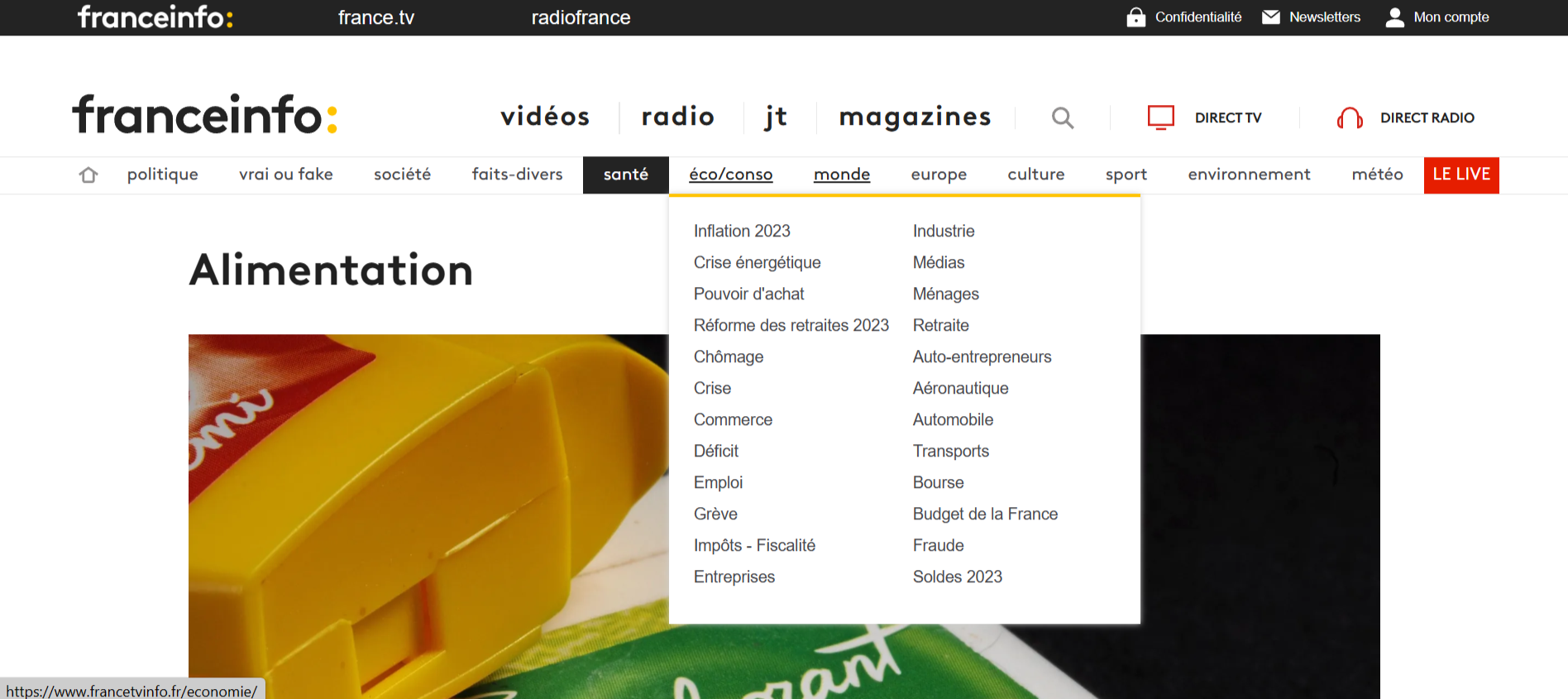Open the jt section
Viewport: 1568px width, 699px height.
click(x=776, y=117)
